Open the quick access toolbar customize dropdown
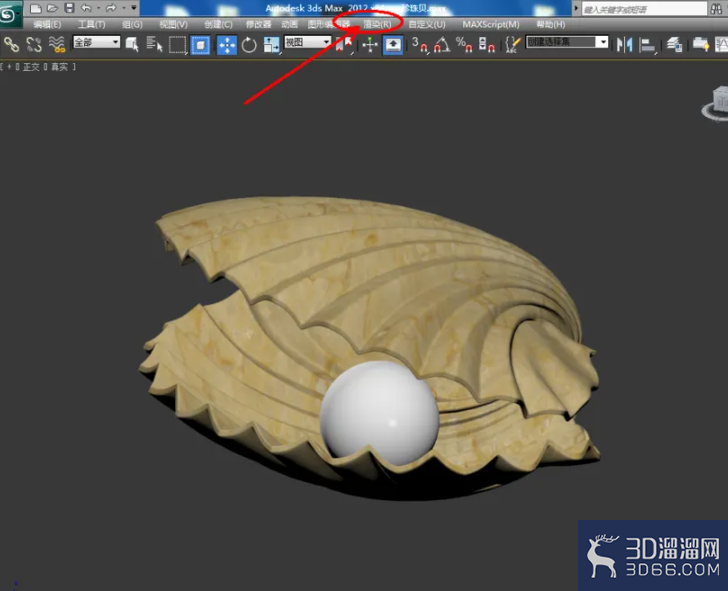The image size is (728, 591). (x=134, y=8)
